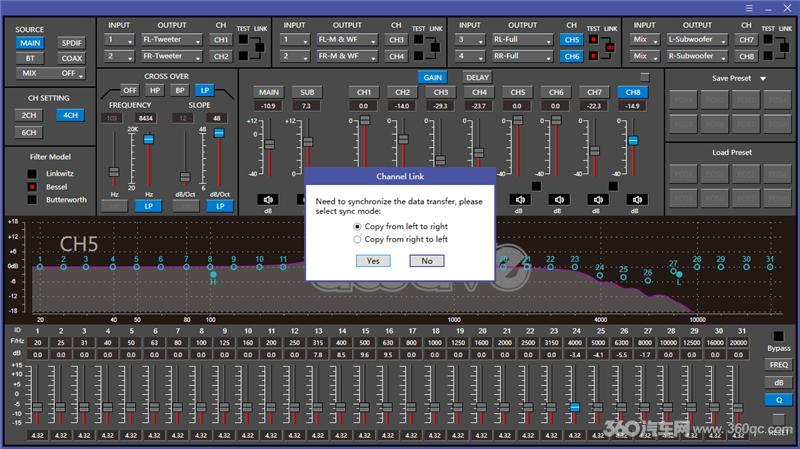Click the TEST square for CH2
The width and height of the screenshot is (800, 449).
click(243, 56)
